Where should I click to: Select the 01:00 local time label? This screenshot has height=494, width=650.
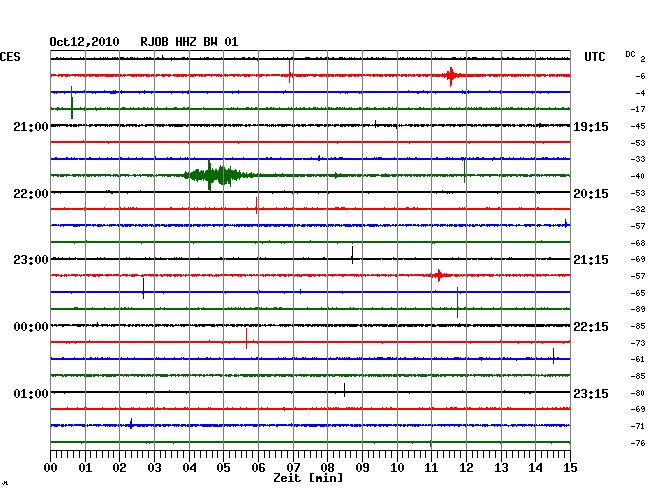click(x=31, y=393)
